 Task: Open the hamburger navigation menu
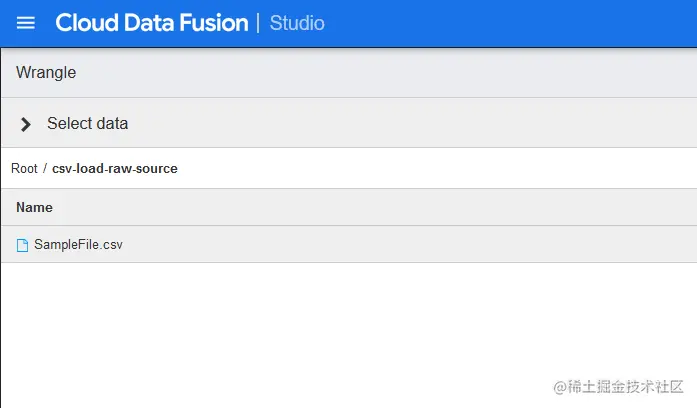(26, 23)
